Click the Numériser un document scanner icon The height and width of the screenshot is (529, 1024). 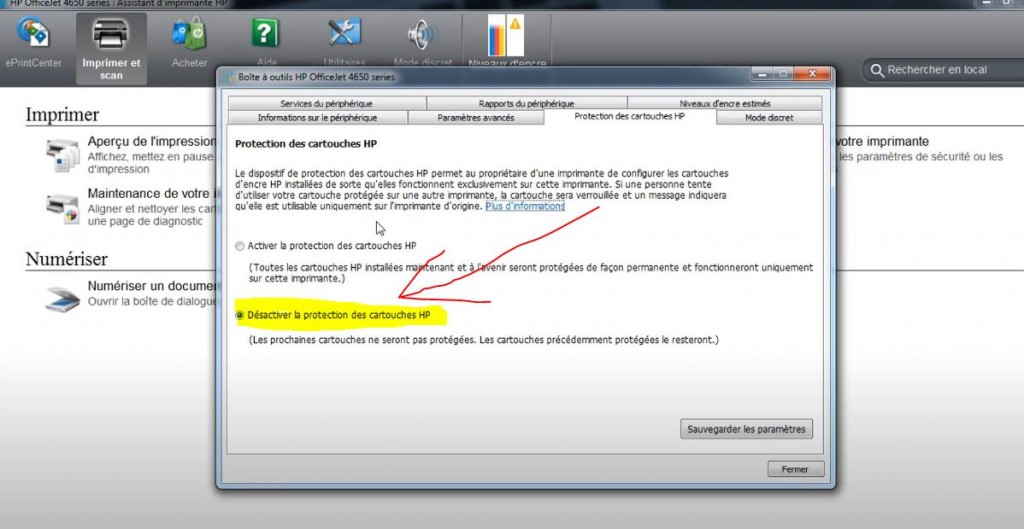[63, 298]
